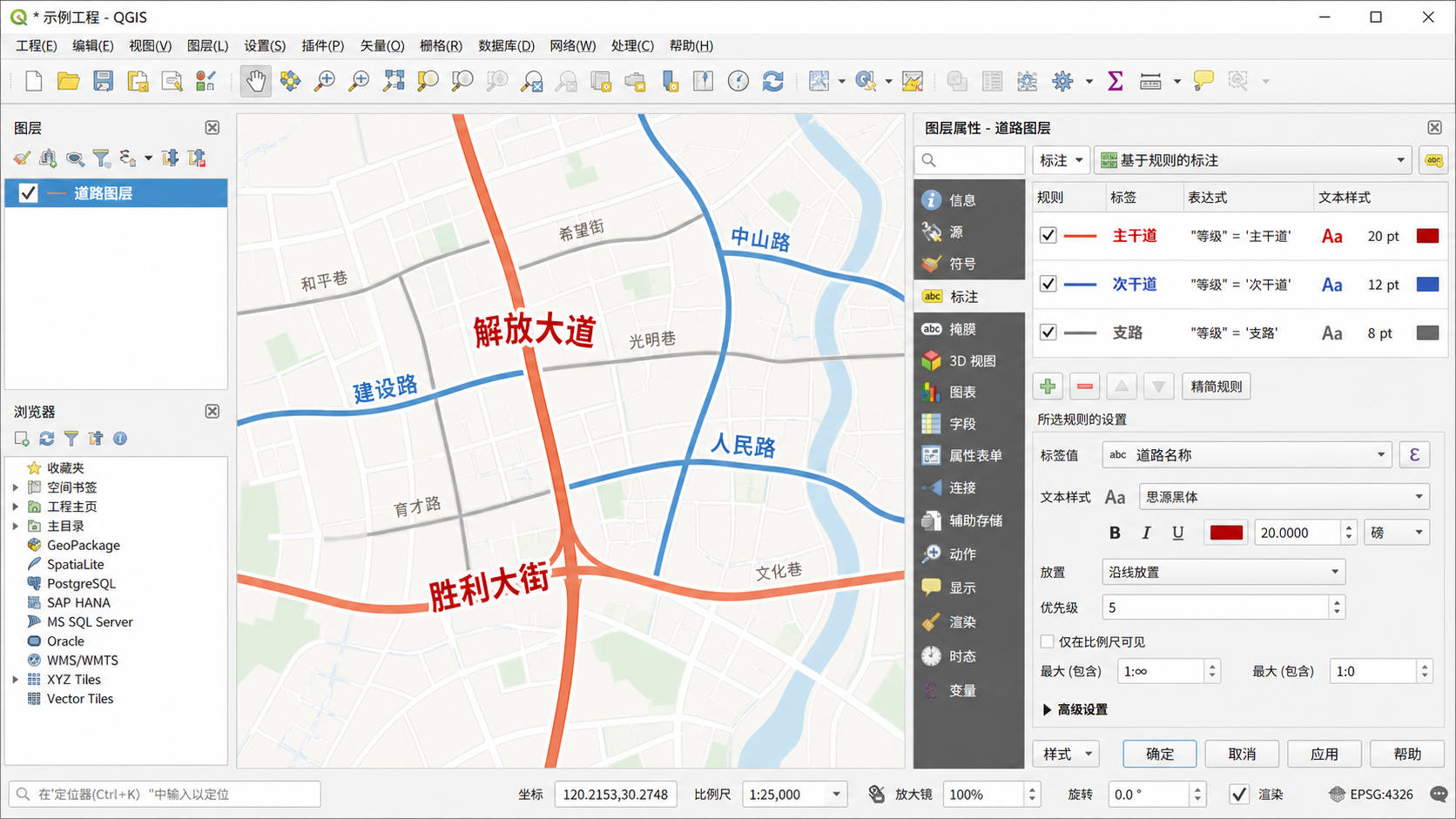Click the bold B formatting button
Viewport: 1456px width, 819px height.
click(x=1115, y=533)
